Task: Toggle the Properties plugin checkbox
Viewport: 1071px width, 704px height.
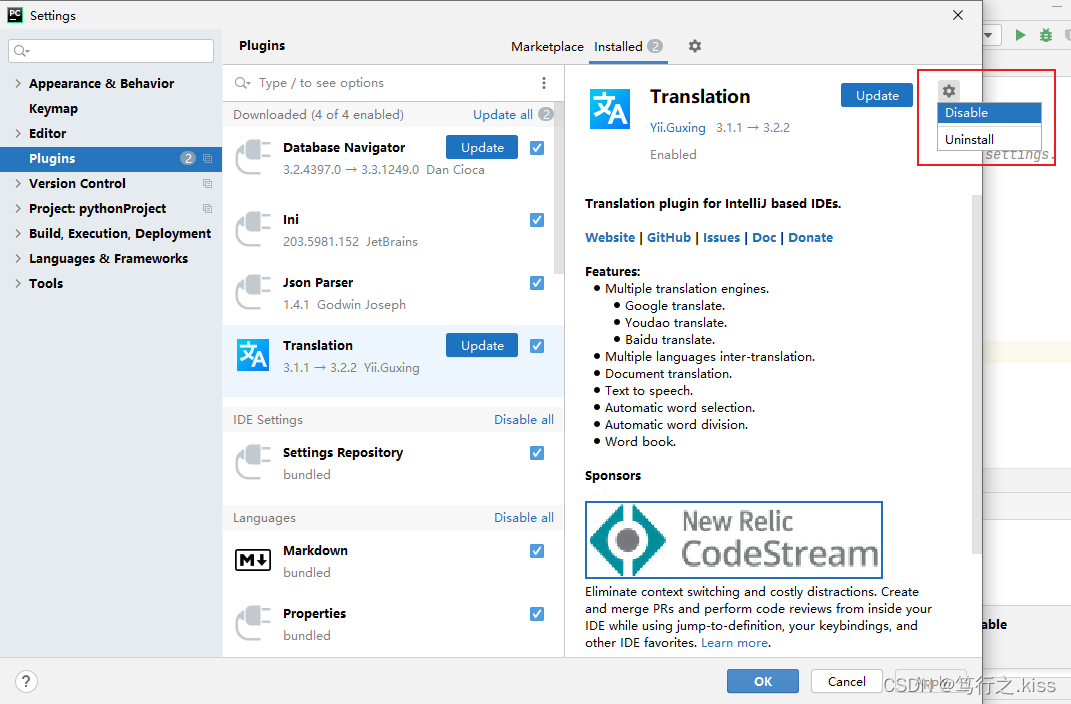Action: 537,614
